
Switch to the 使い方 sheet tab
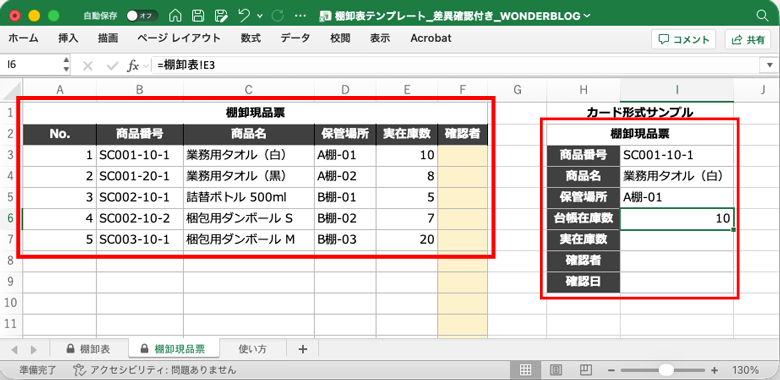(x=253, y=349)
